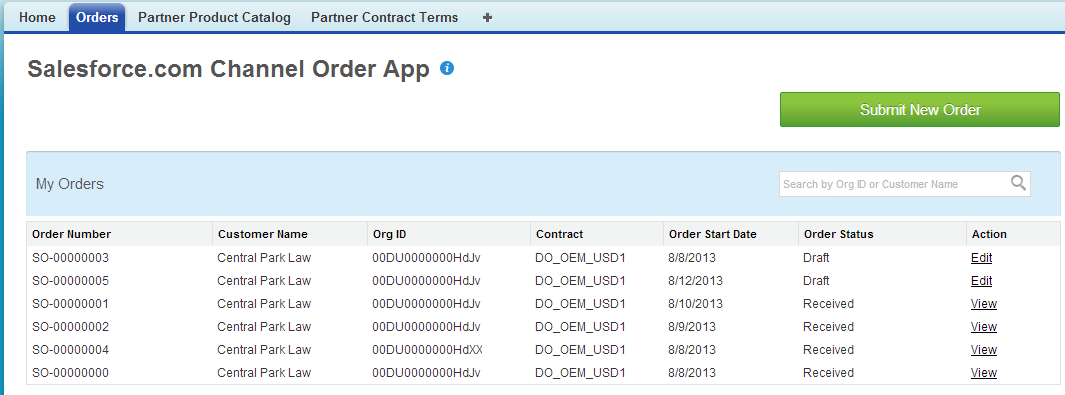
Task: Click the Action column header
Action: point(989,234)
